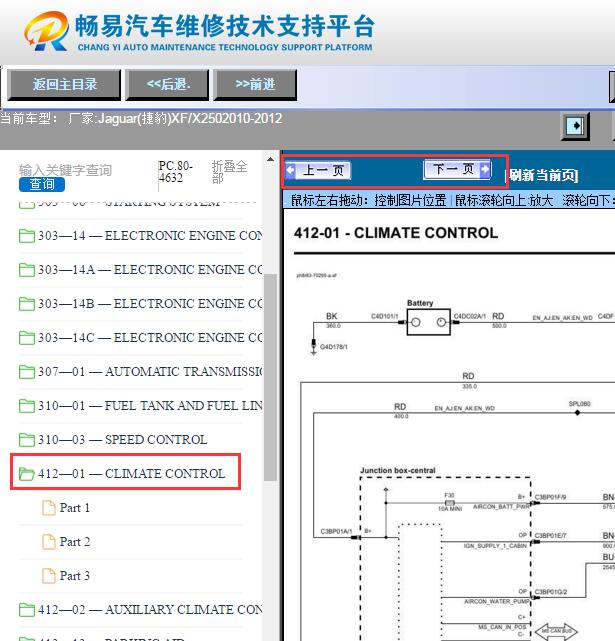Click open-folder icon beside 412—01 entry
Viewport: 615px width, 641px height.
click(27, 473)
